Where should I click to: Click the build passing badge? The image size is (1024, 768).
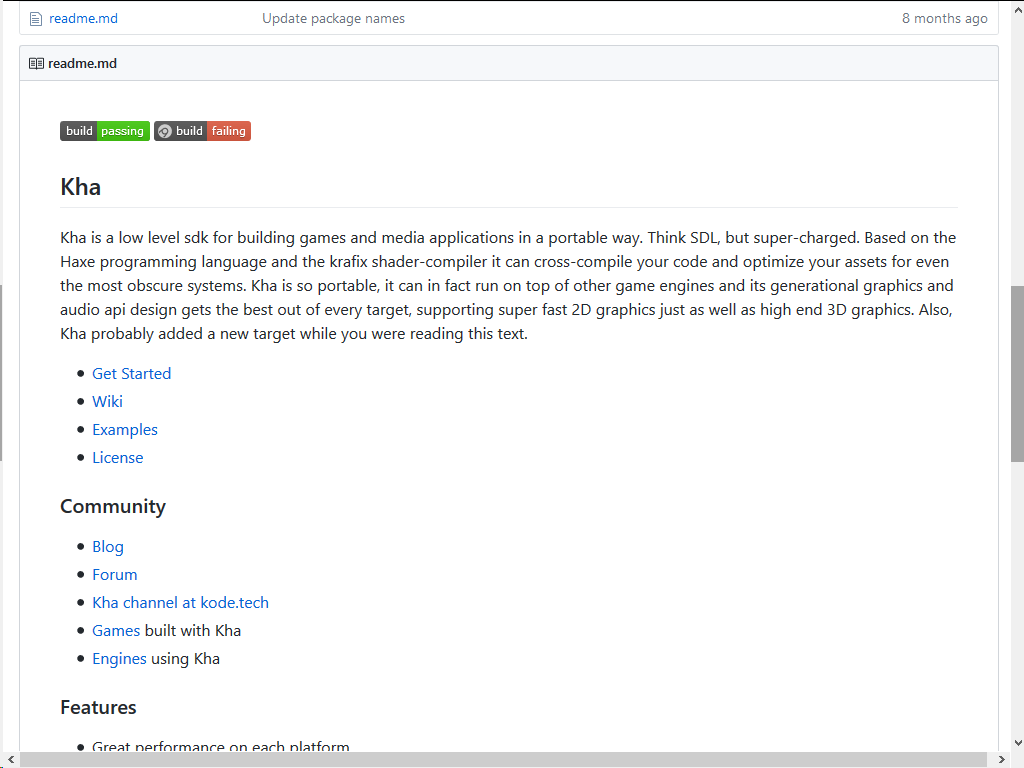point(105,131)
